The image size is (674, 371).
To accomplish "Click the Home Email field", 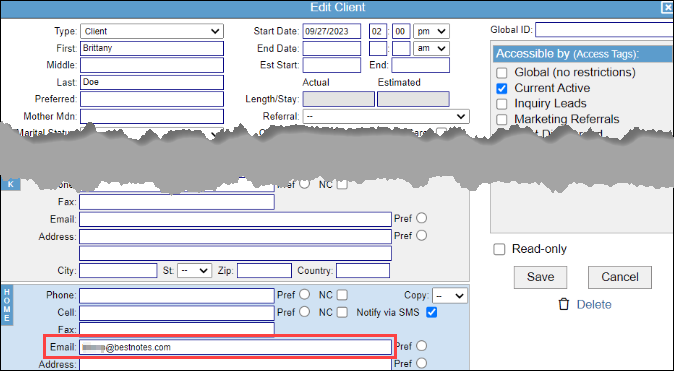I will (236, 347).
